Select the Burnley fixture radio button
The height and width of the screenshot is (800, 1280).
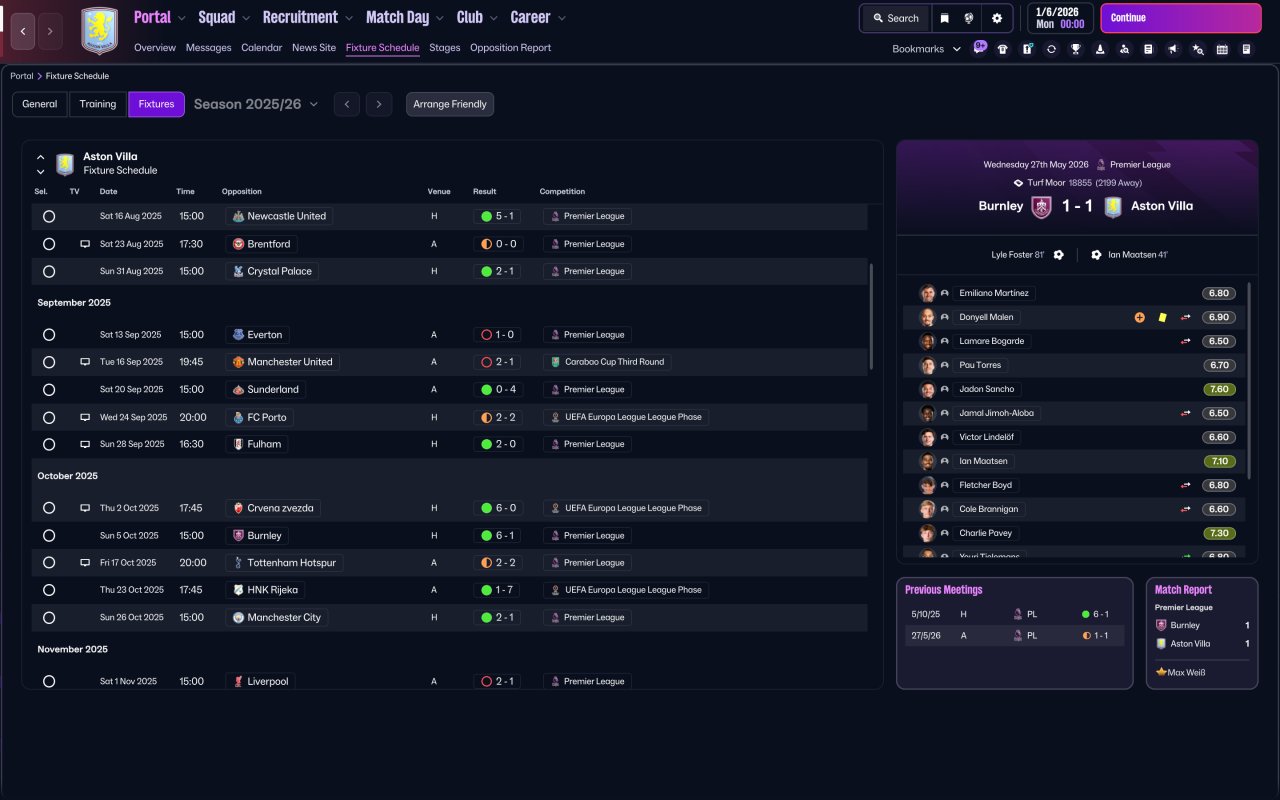[x=49, y=536]
